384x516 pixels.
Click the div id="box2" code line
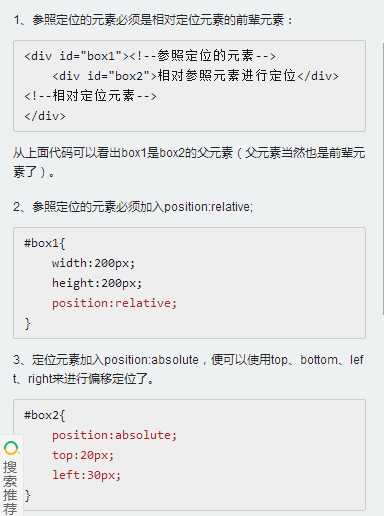pyautogui.click(x=195, y=76)
